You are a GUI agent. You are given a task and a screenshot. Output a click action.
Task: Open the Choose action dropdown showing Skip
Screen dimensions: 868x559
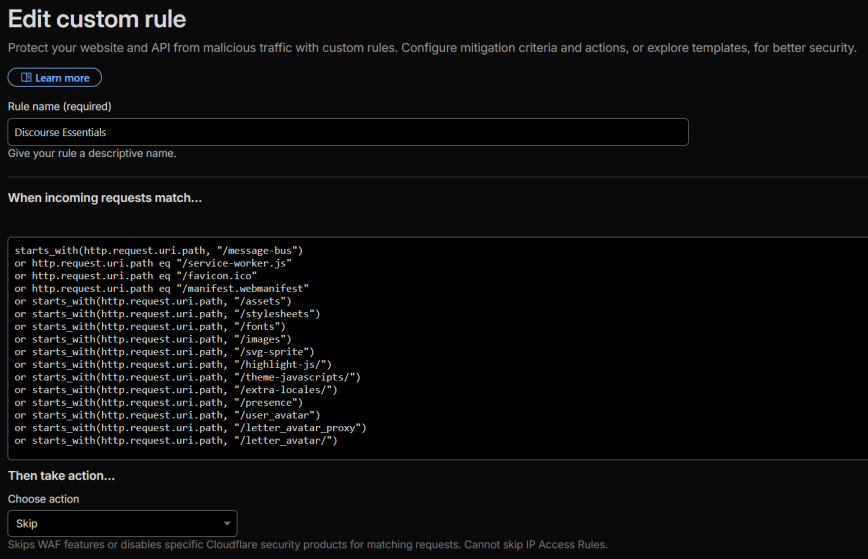(122, 523)
